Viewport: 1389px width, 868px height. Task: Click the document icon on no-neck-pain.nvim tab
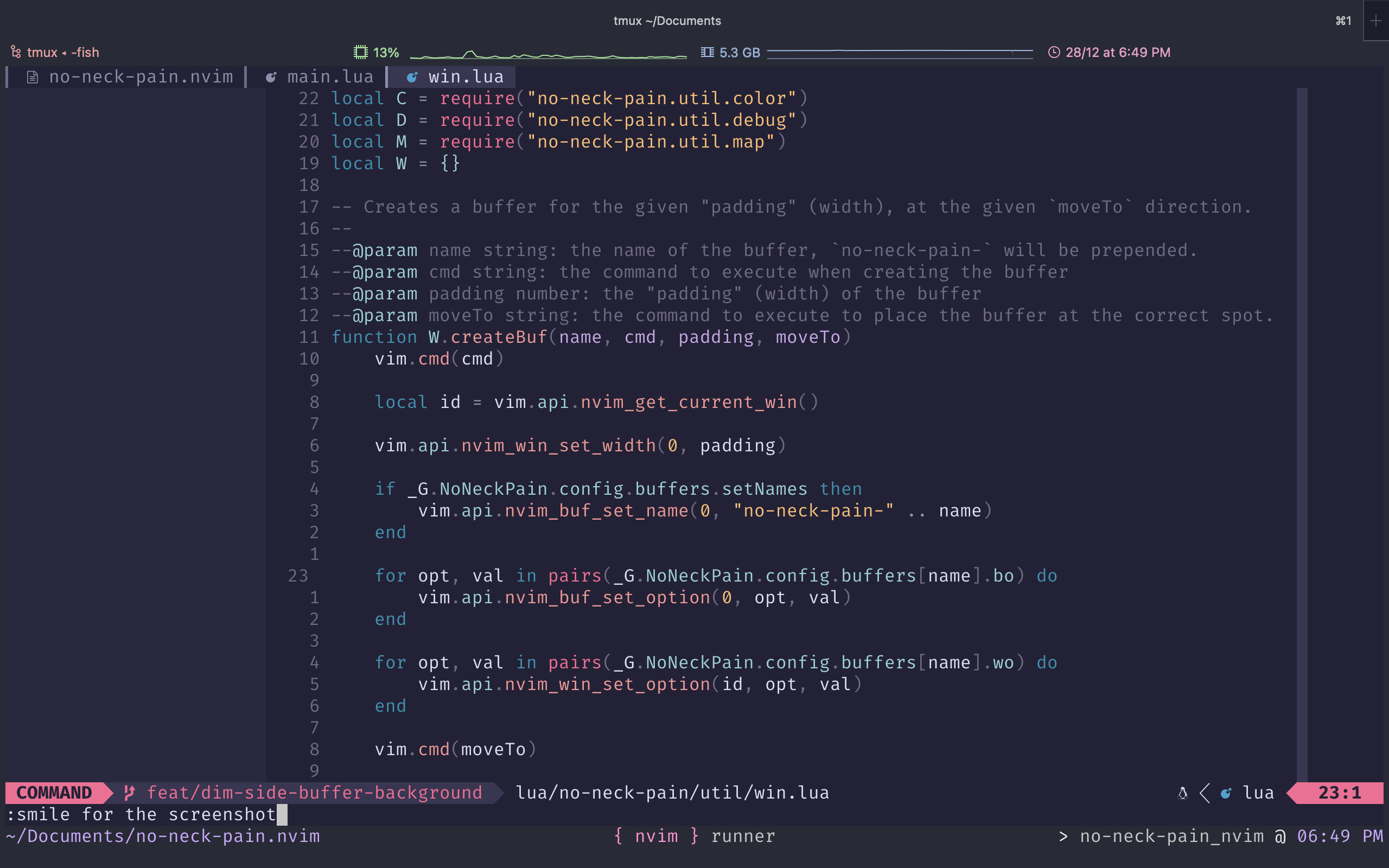pyautogui.click(x=33, y=76)
